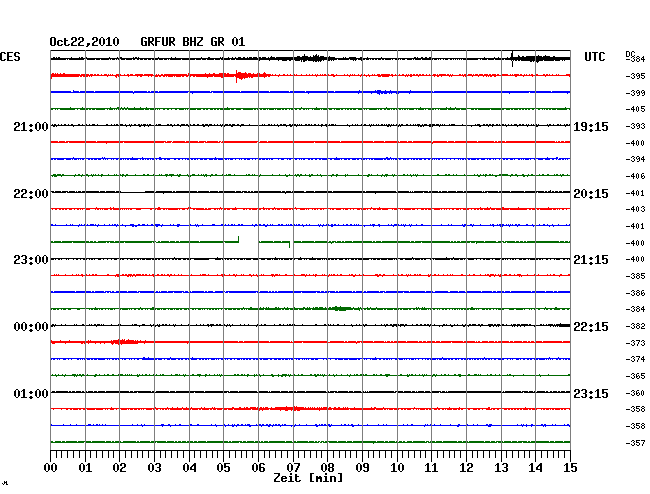This screenshot has width=650, height=494.
Task: Click the 02 minute axis tick label
Action: pos(119,468)
